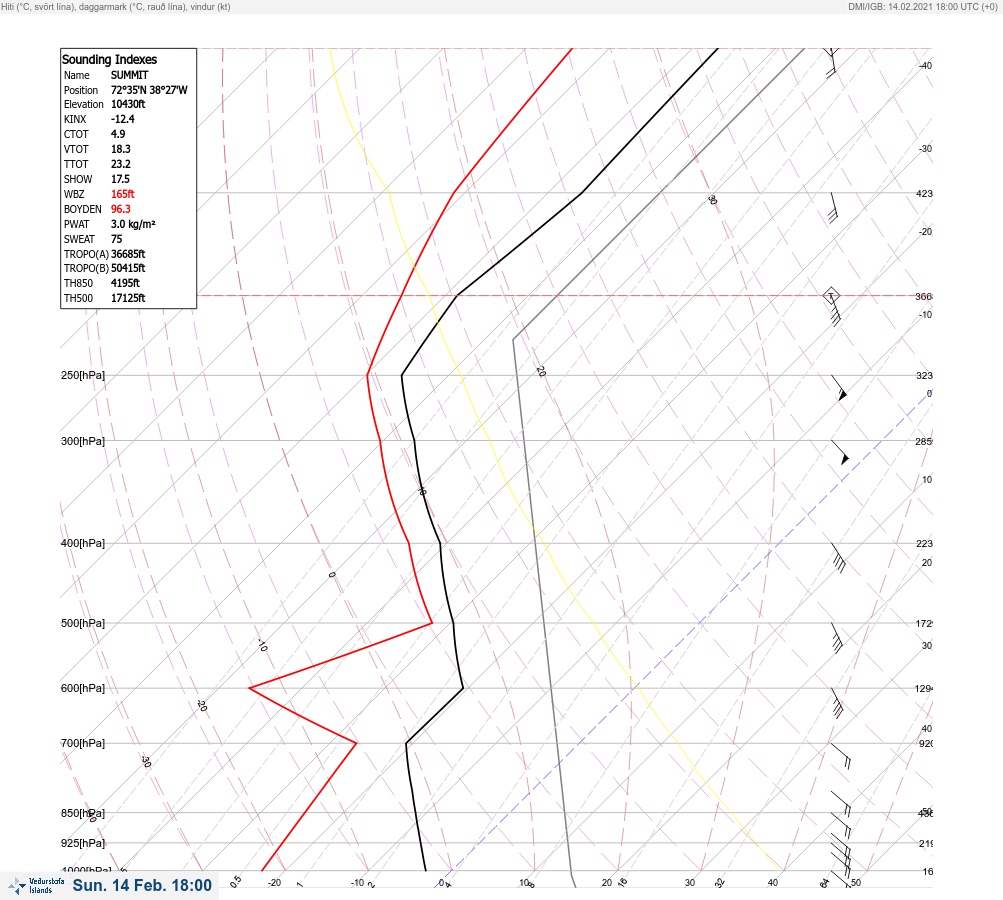The width and height of the screenshot is (1003, 900).
Task: Click the black temperature line at 250 hPa
Action: 402,375
